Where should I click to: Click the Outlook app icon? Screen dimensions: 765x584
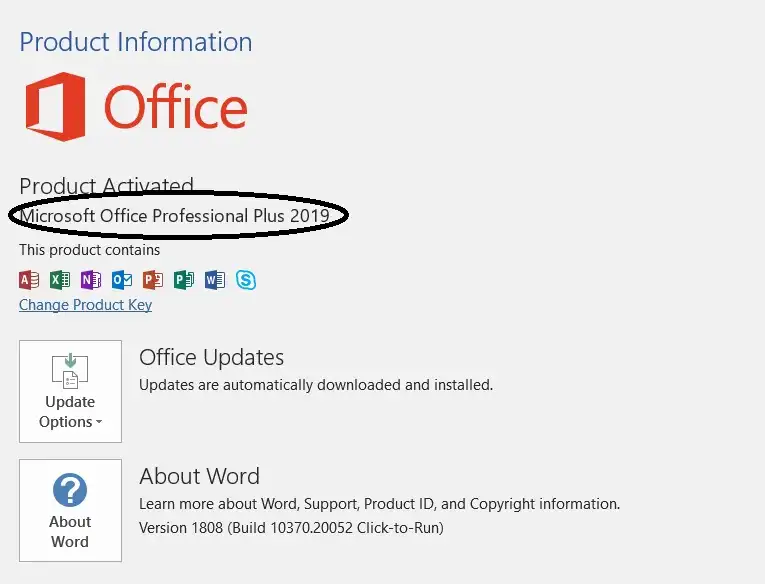(x=122, y=280)
